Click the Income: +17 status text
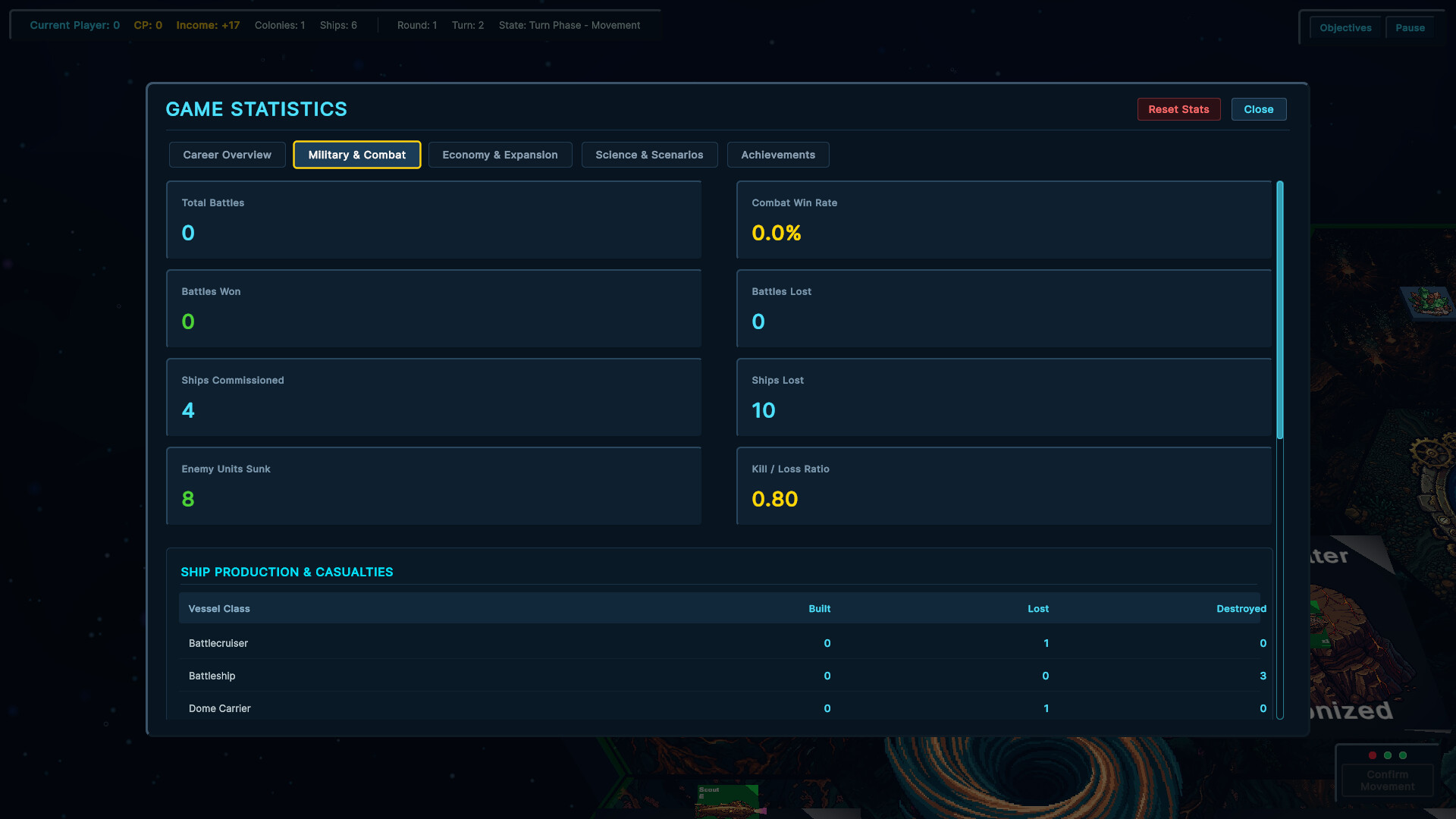The height and width of the screenshot is (819, 1456). click(x=208, y=25)
